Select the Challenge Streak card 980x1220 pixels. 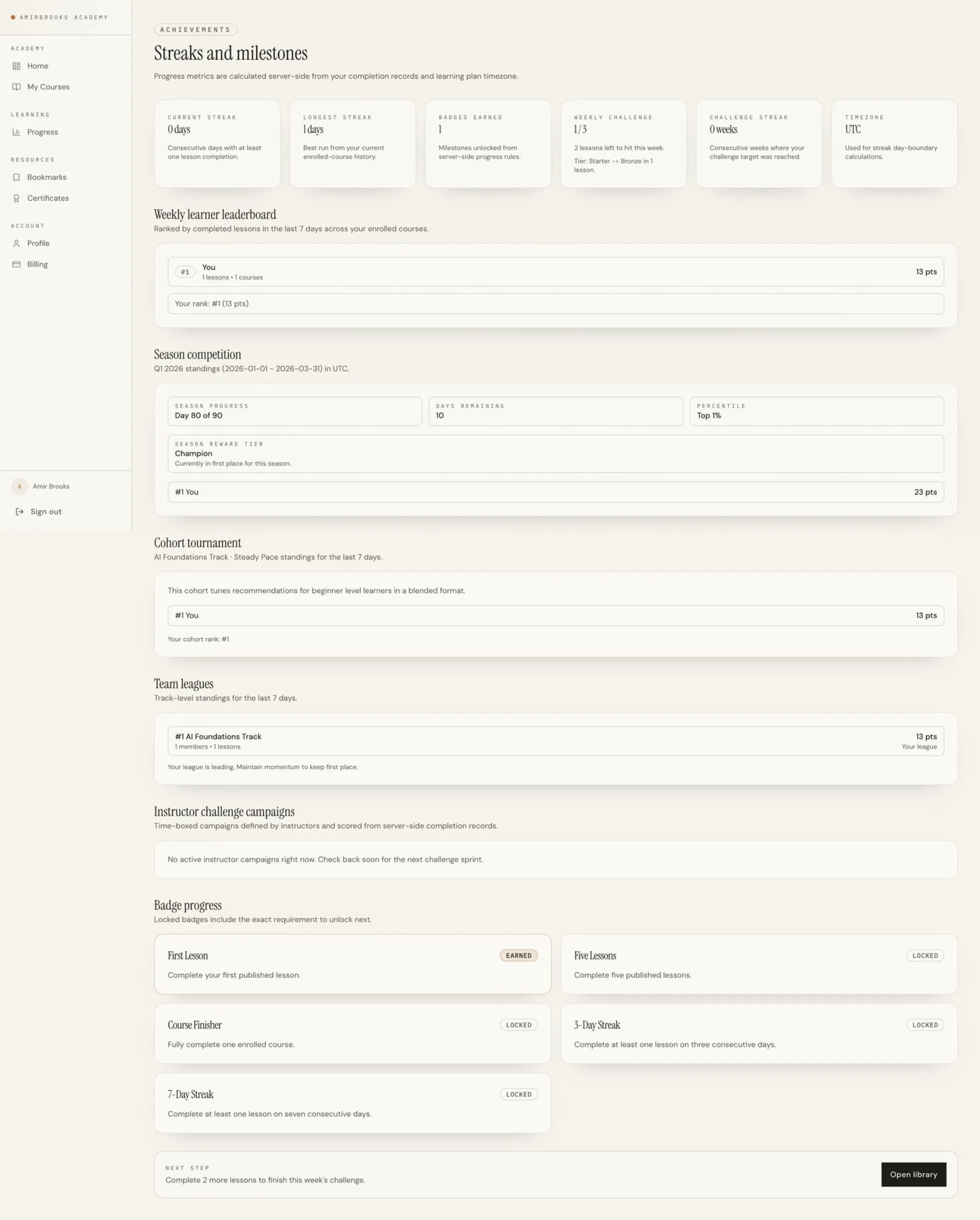click(759, 144)
